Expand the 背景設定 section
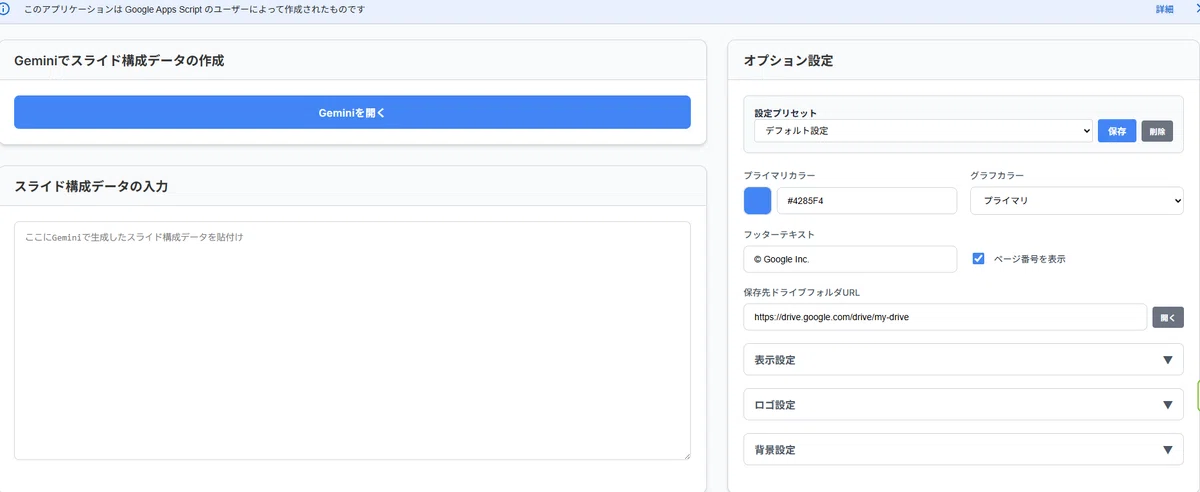Image resolution: width=1200 pixels, height=492 pixels. click(964, 450)
